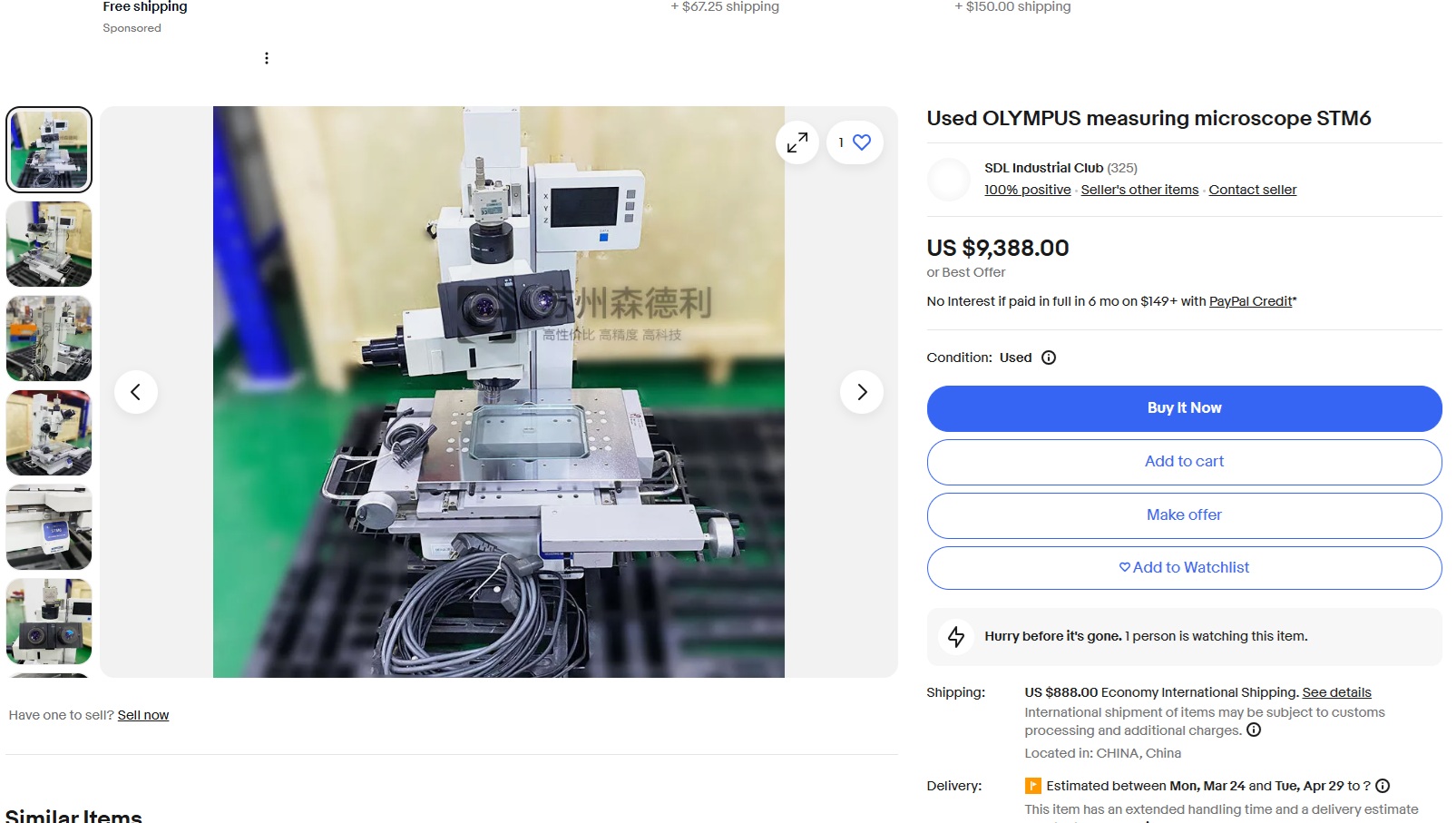
Task: Click the lightning bolt icon
Action: [x=956, y=636]
